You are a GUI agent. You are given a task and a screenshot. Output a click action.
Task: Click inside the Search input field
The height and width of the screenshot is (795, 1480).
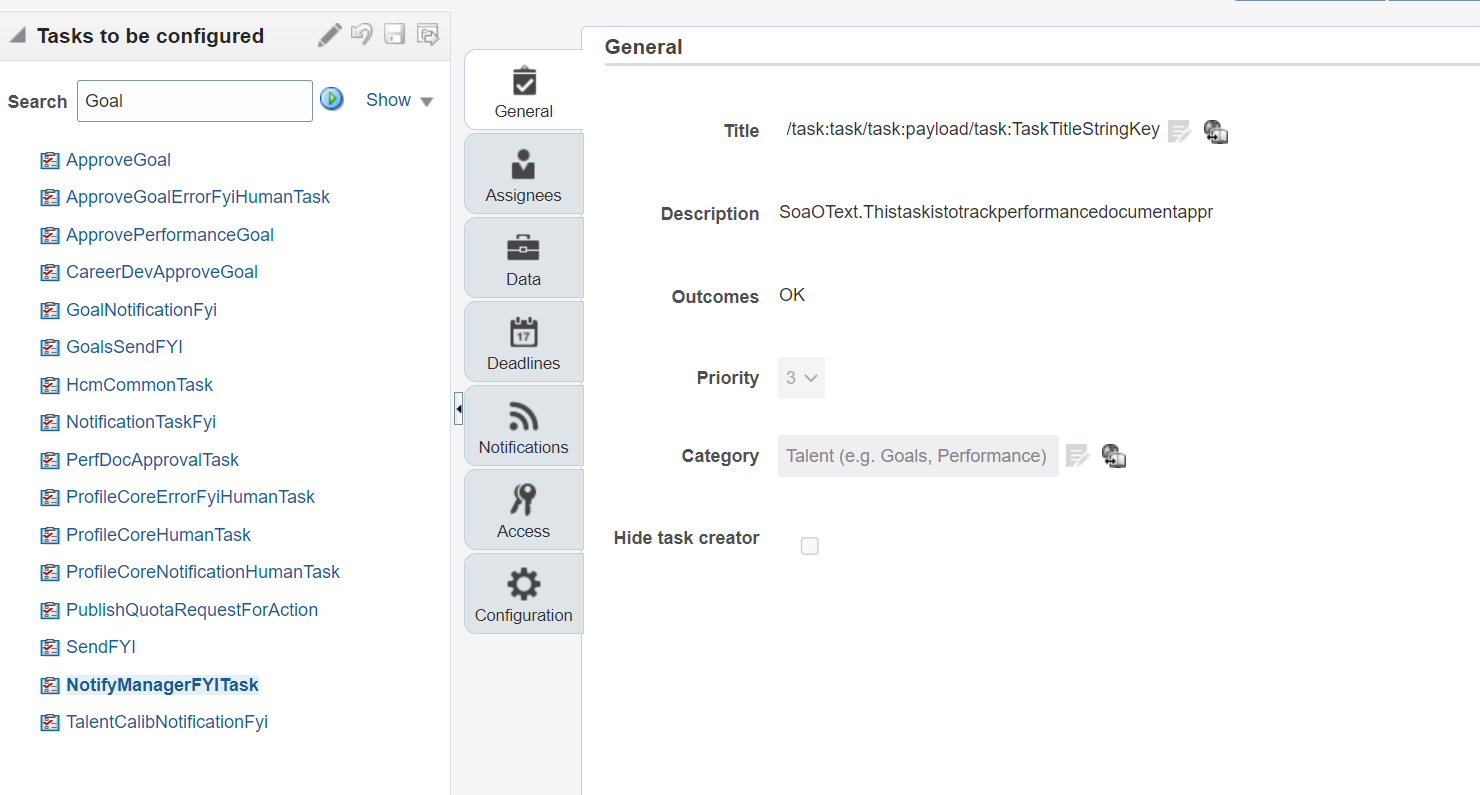point(194,100)
